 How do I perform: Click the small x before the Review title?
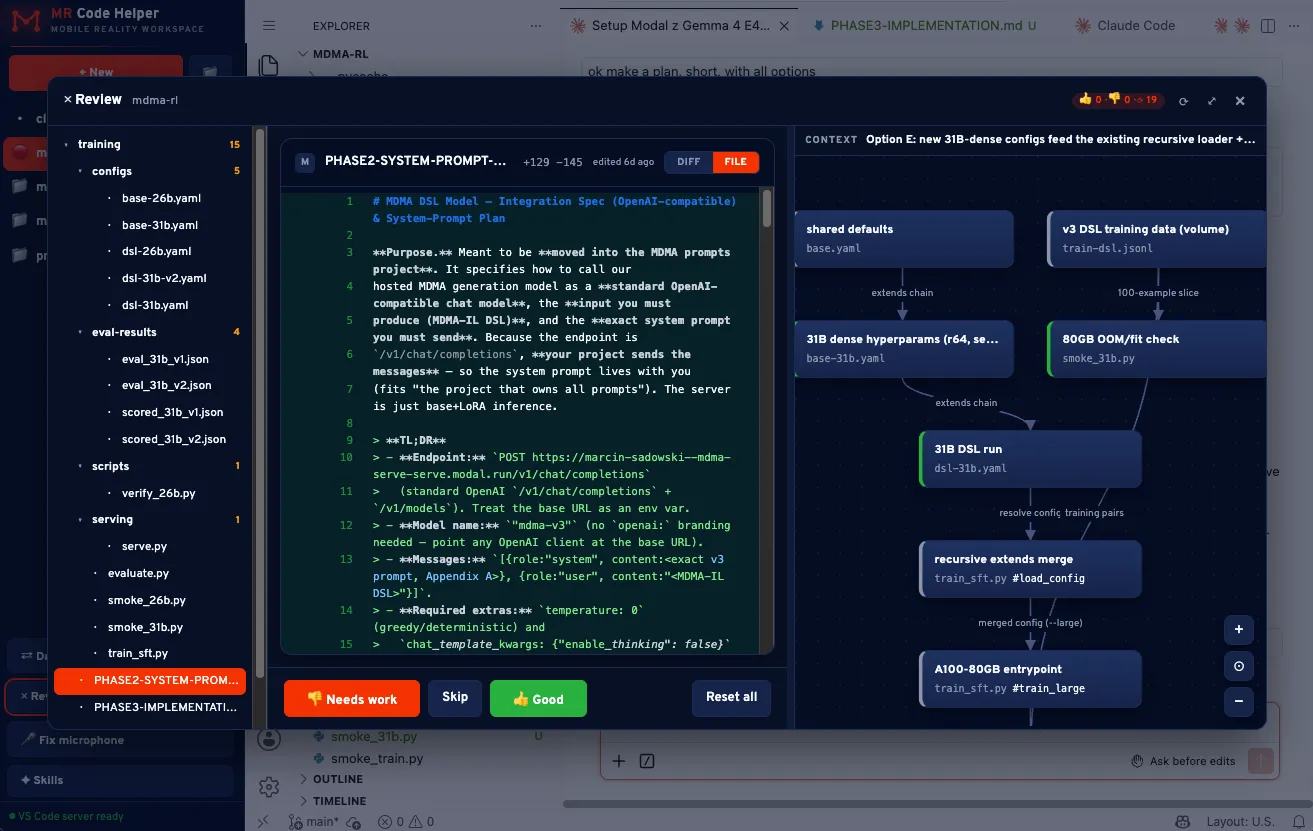coord(68,100)
